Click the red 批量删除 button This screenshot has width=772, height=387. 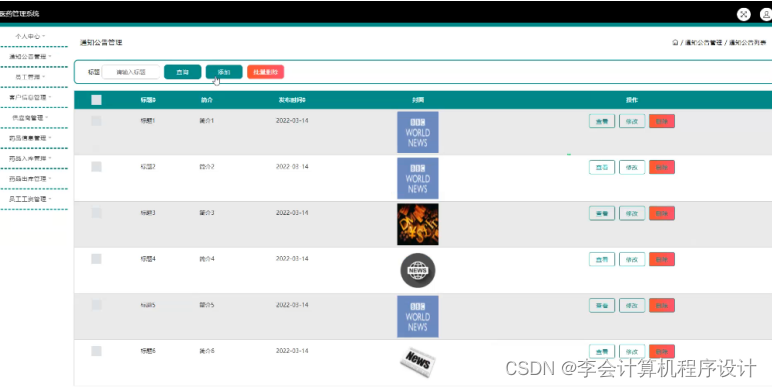265,72
